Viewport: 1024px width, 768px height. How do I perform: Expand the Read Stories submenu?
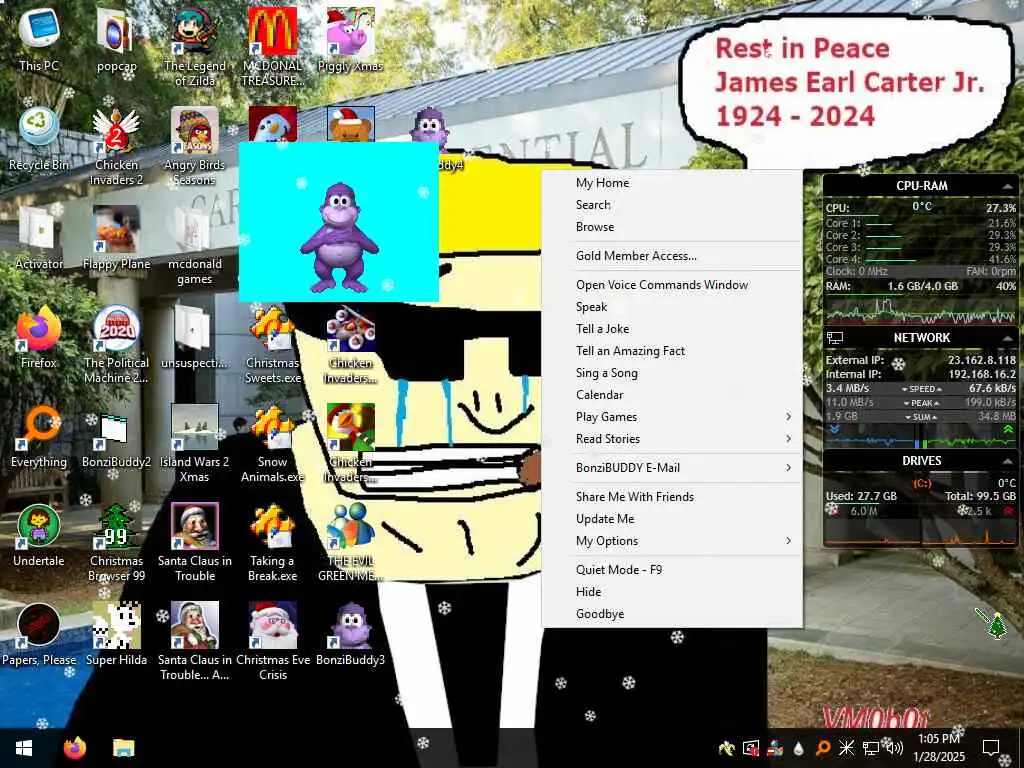[673, 440]
